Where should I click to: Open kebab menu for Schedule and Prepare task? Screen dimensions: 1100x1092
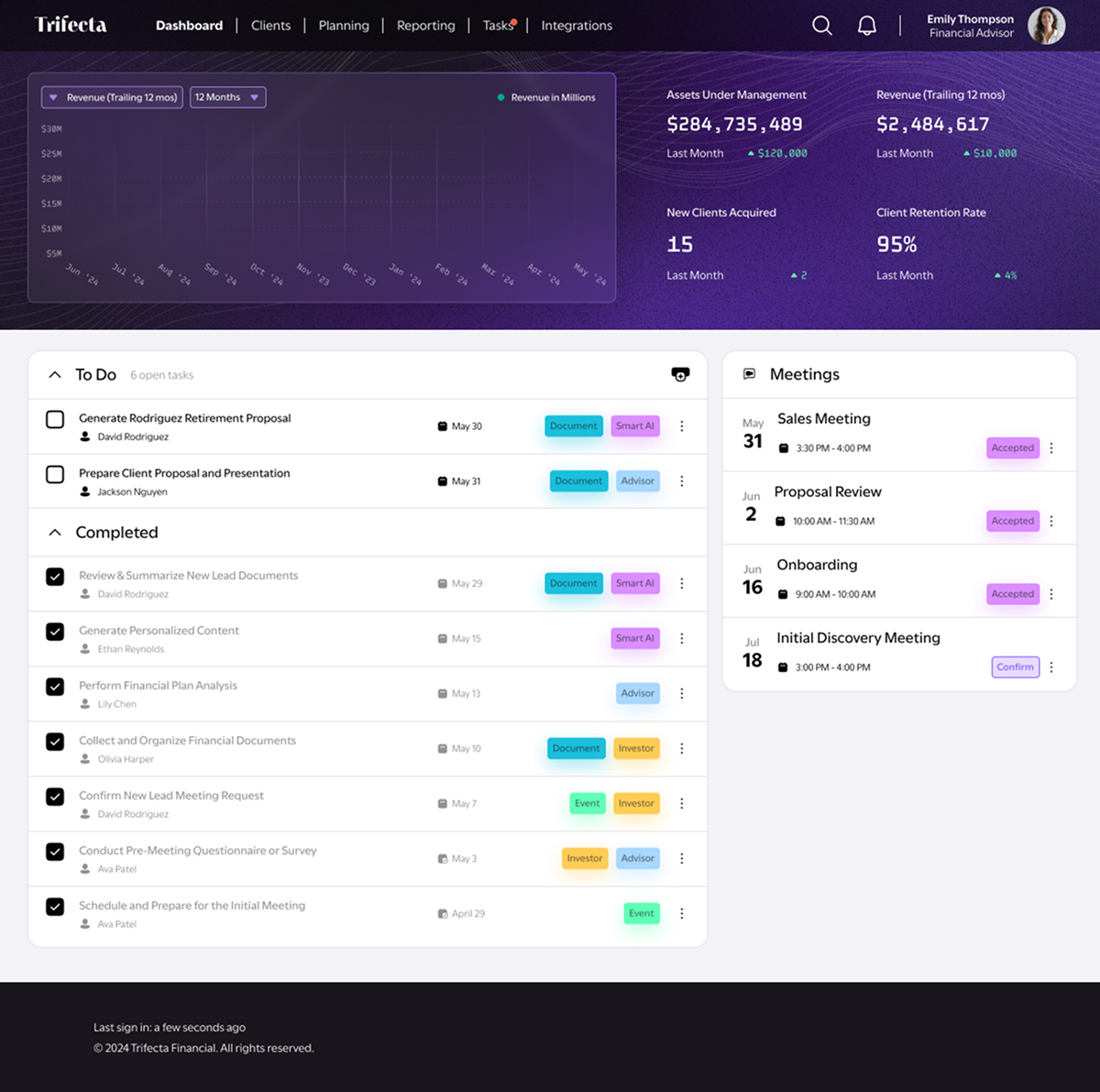(x=682, y=913)
